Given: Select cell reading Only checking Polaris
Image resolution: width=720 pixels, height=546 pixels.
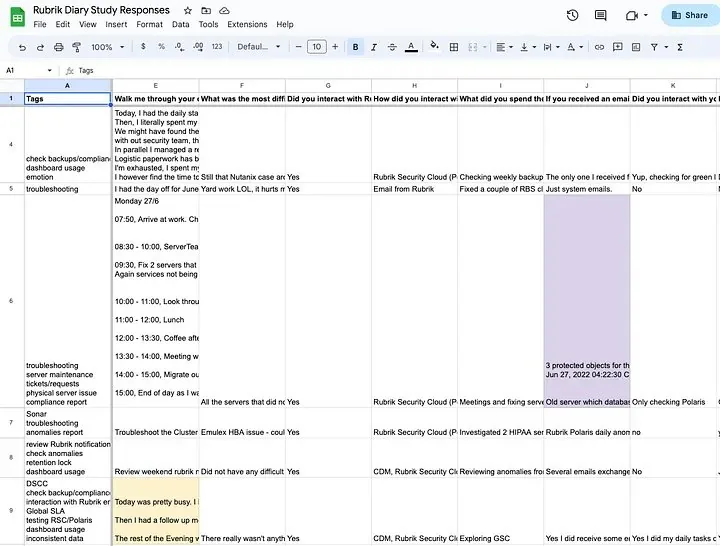Looking at the screenshot, I should [673, 301].
